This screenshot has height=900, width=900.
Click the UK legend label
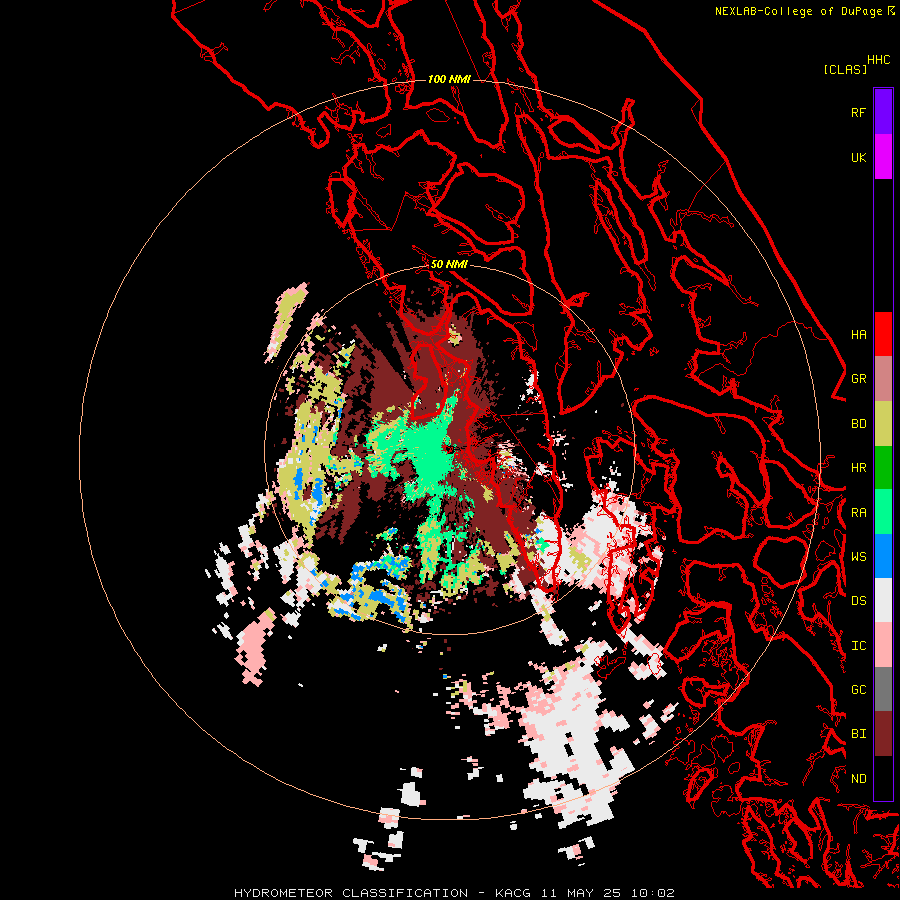[x=858, y=158]
